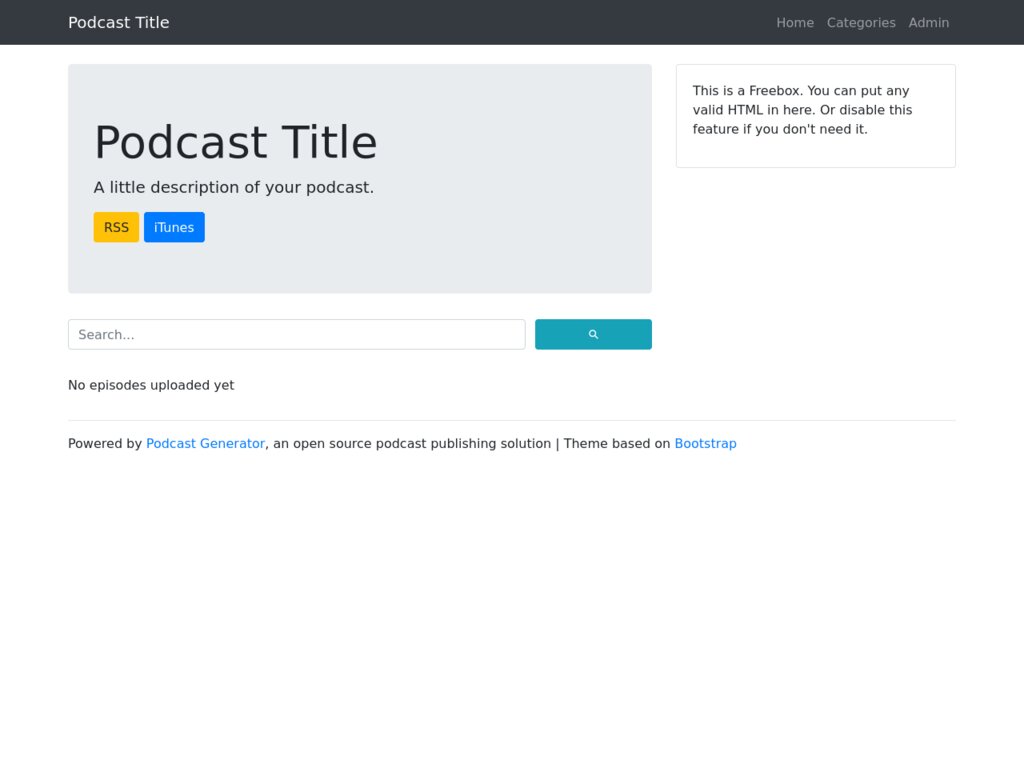Open the Categories nav item
Viewport: 1024px width, 768px height.
(861, 22)
